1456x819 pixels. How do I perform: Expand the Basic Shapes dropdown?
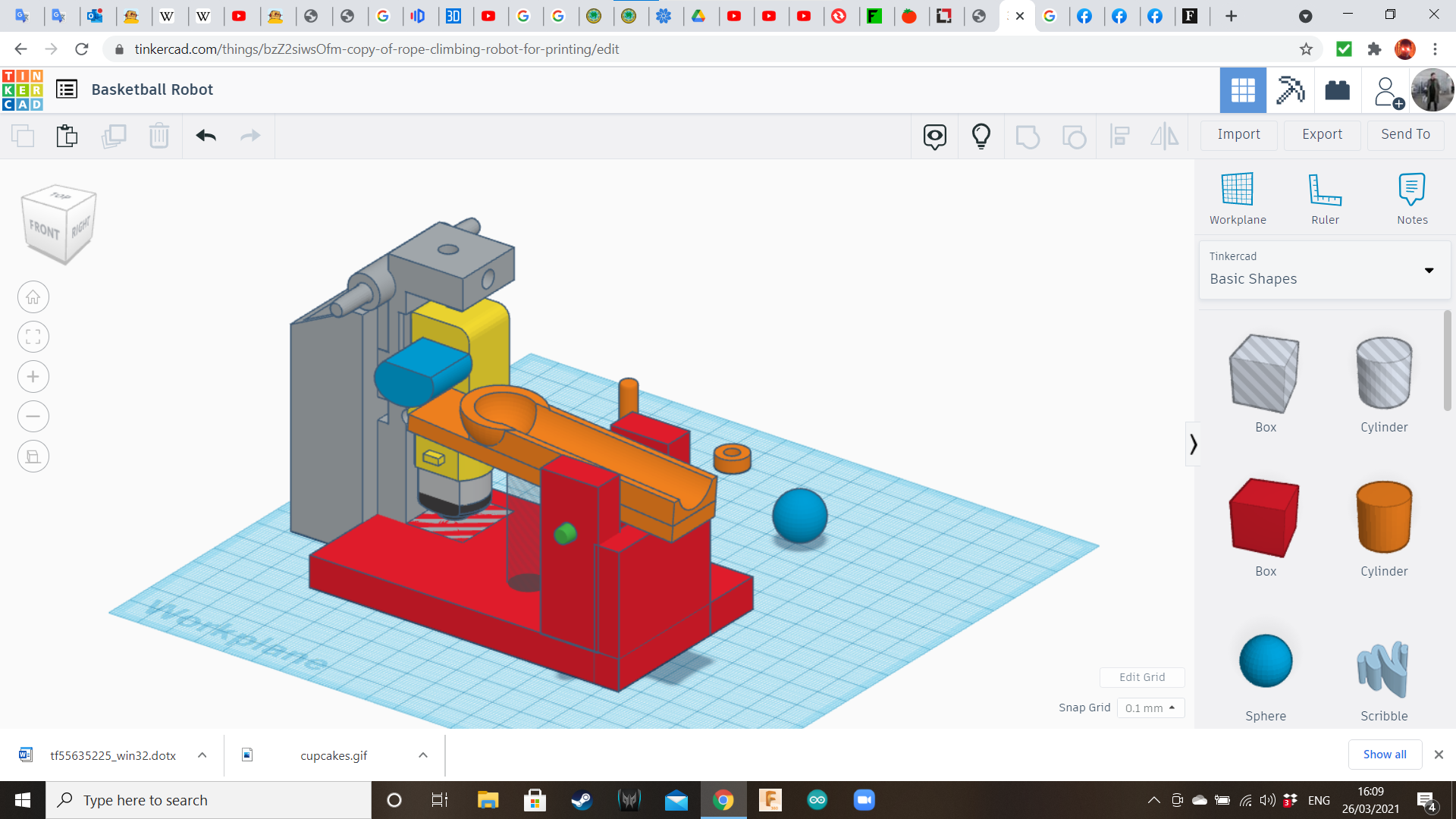point(1429,270)
